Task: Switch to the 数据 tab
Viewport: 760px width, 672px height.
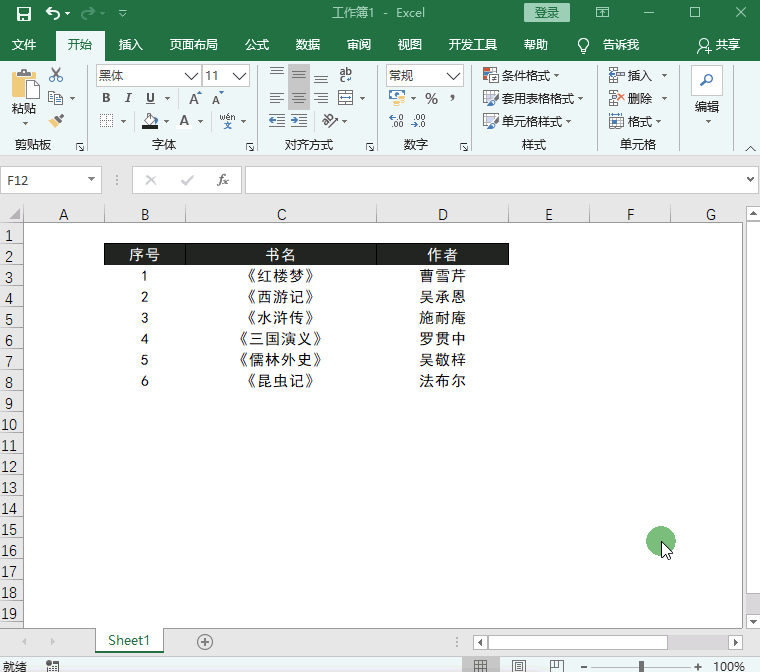Action: (308, 45)
